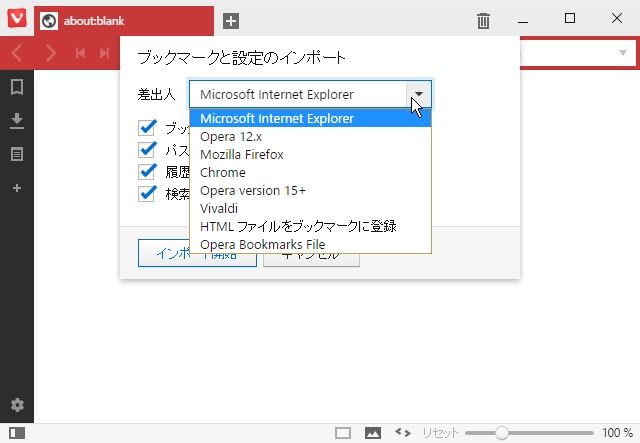Screen dimensions: 640x443
Task: Open settings with the gear icon
Action: [17, 405]
